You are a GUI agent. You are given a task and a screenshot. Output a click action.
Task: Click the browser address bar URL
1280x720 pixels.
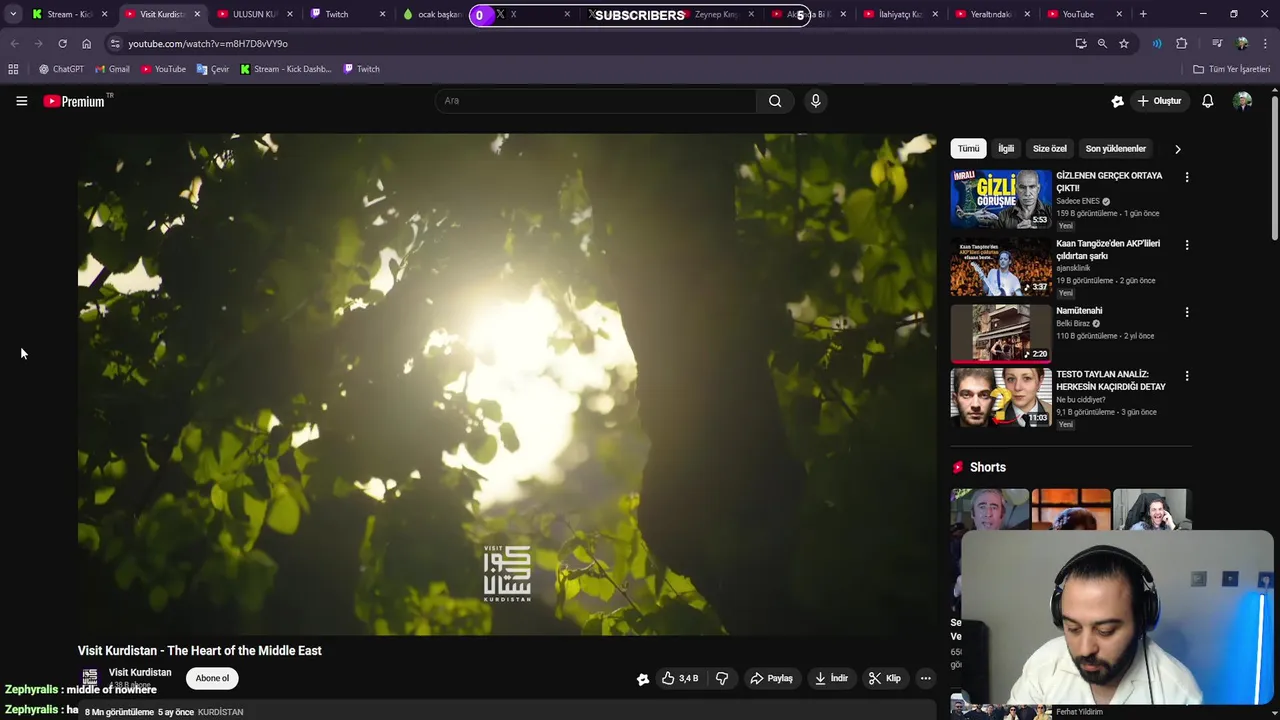click(208, 44)
